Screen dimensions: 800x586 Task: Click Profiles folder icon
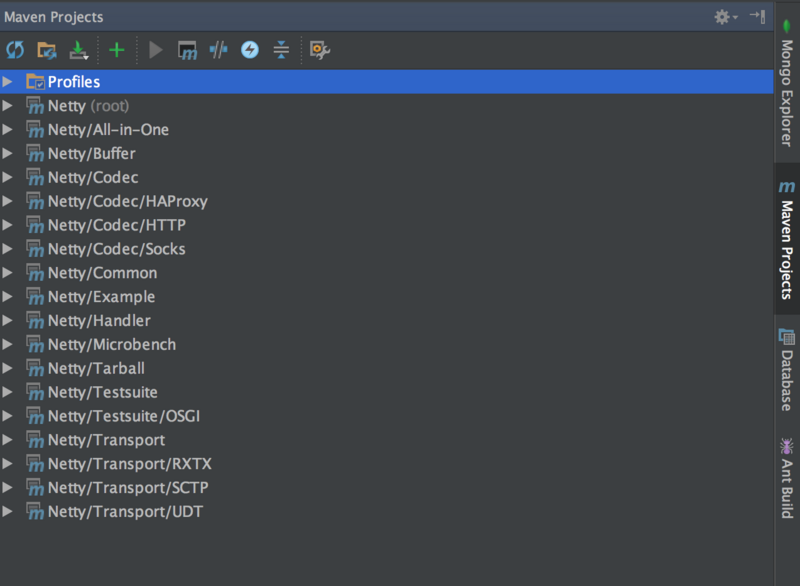(x=35, y=82)
